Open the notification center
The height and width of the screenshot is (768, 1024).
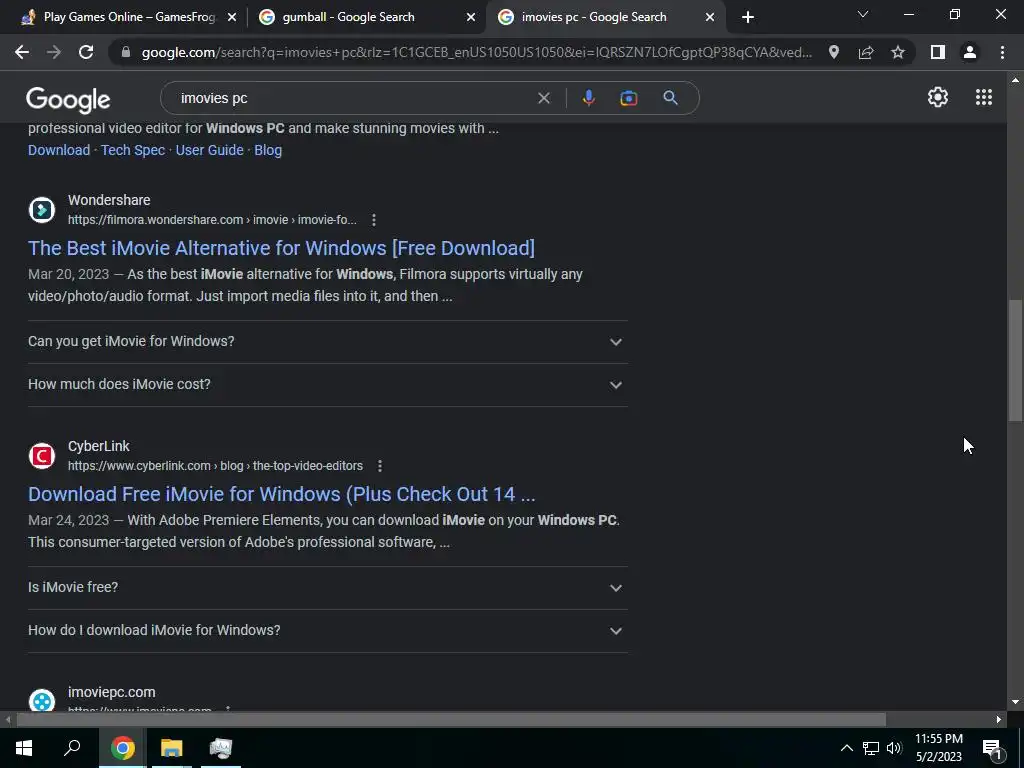993,748
